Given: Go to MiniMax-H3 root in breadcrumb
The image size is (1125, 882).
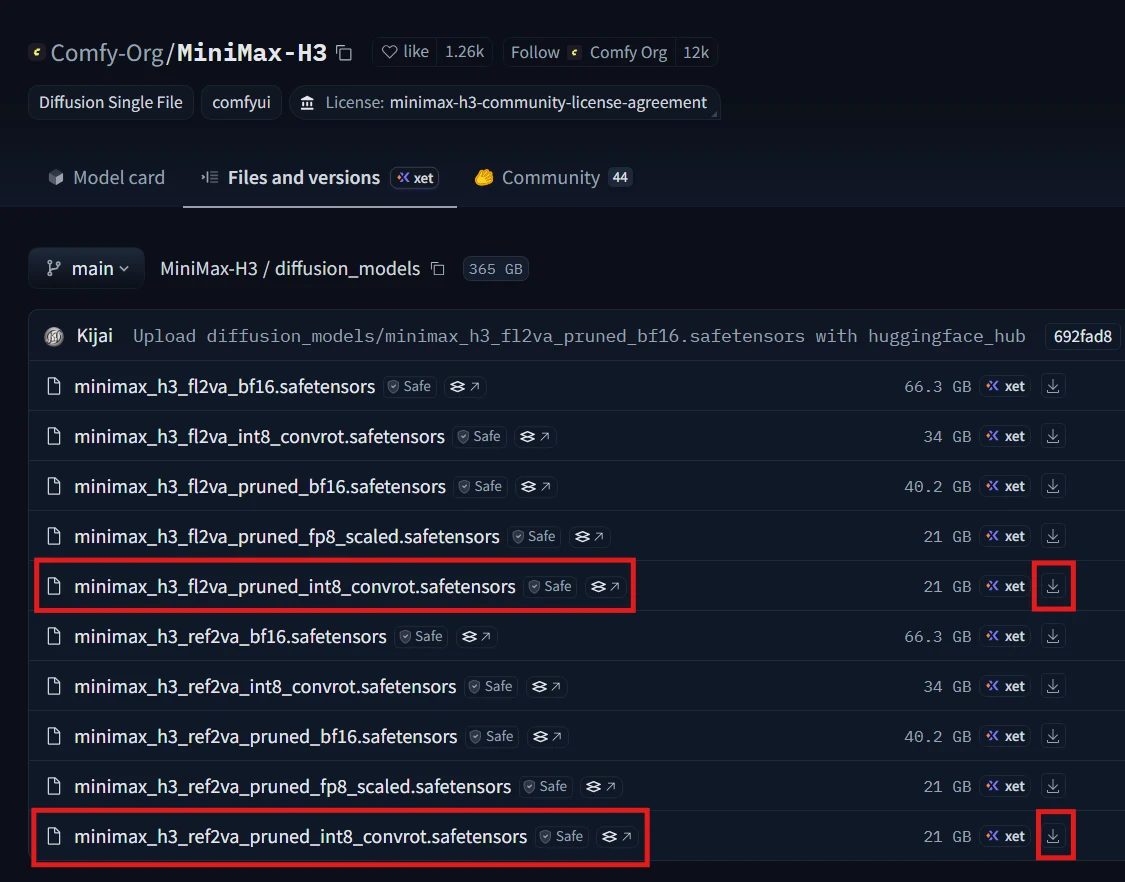Looking at the screenshot, I should pos(209,268).
